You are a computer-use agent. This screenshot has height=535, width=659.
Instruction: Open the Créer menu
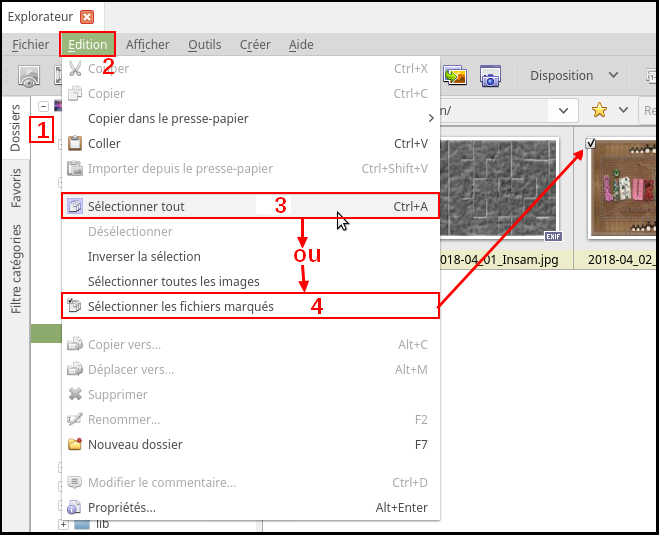pyautogui.click(x=255, y=45)
